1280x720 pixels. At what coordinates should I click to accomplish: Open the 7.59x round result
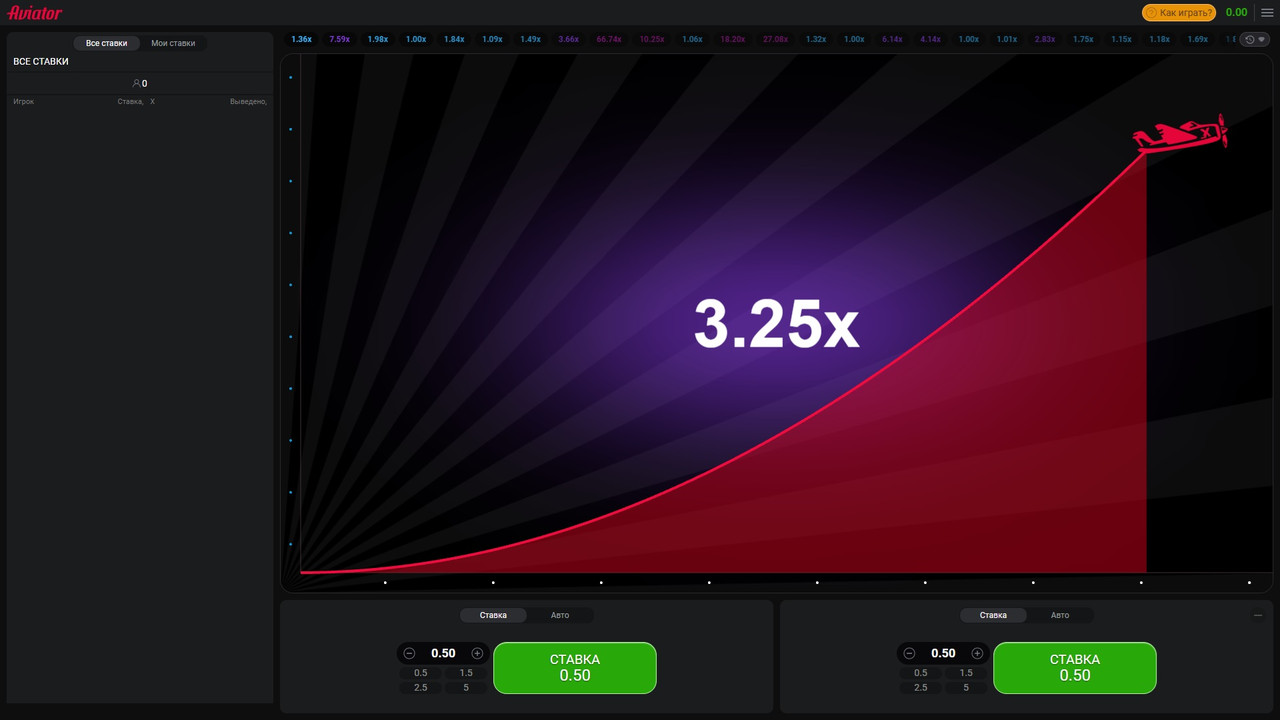click(340, 39)
